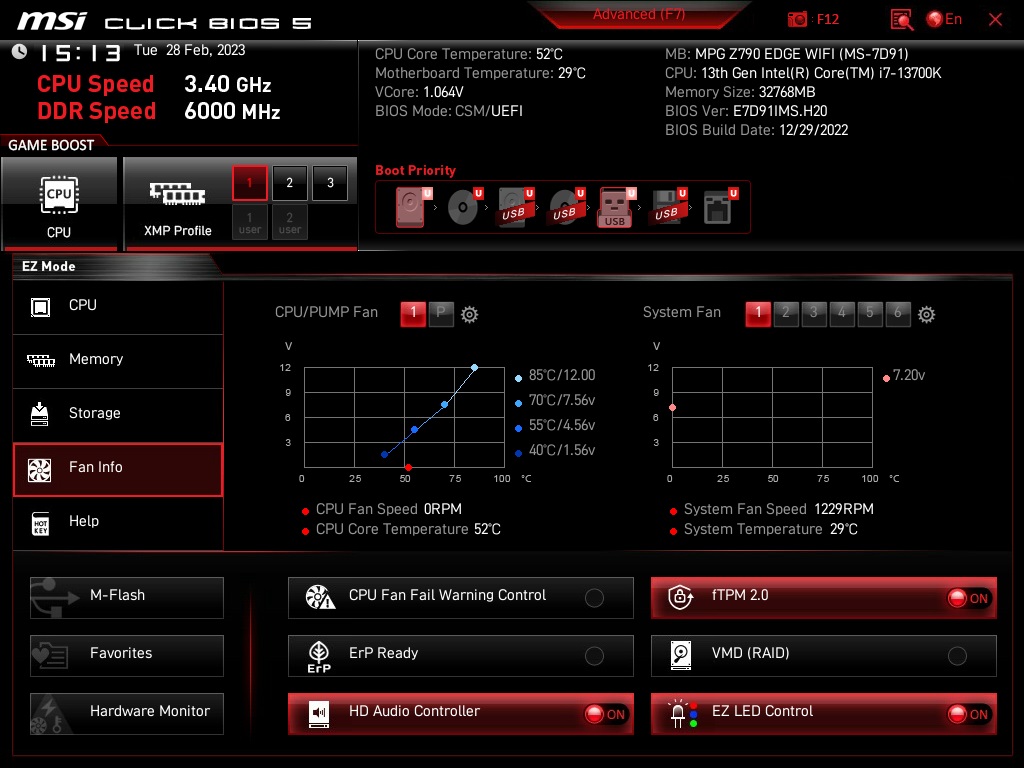The image size is (1024, 768).
Task: Open the CPU section in EZ Mode
Action: coord(118,306)
